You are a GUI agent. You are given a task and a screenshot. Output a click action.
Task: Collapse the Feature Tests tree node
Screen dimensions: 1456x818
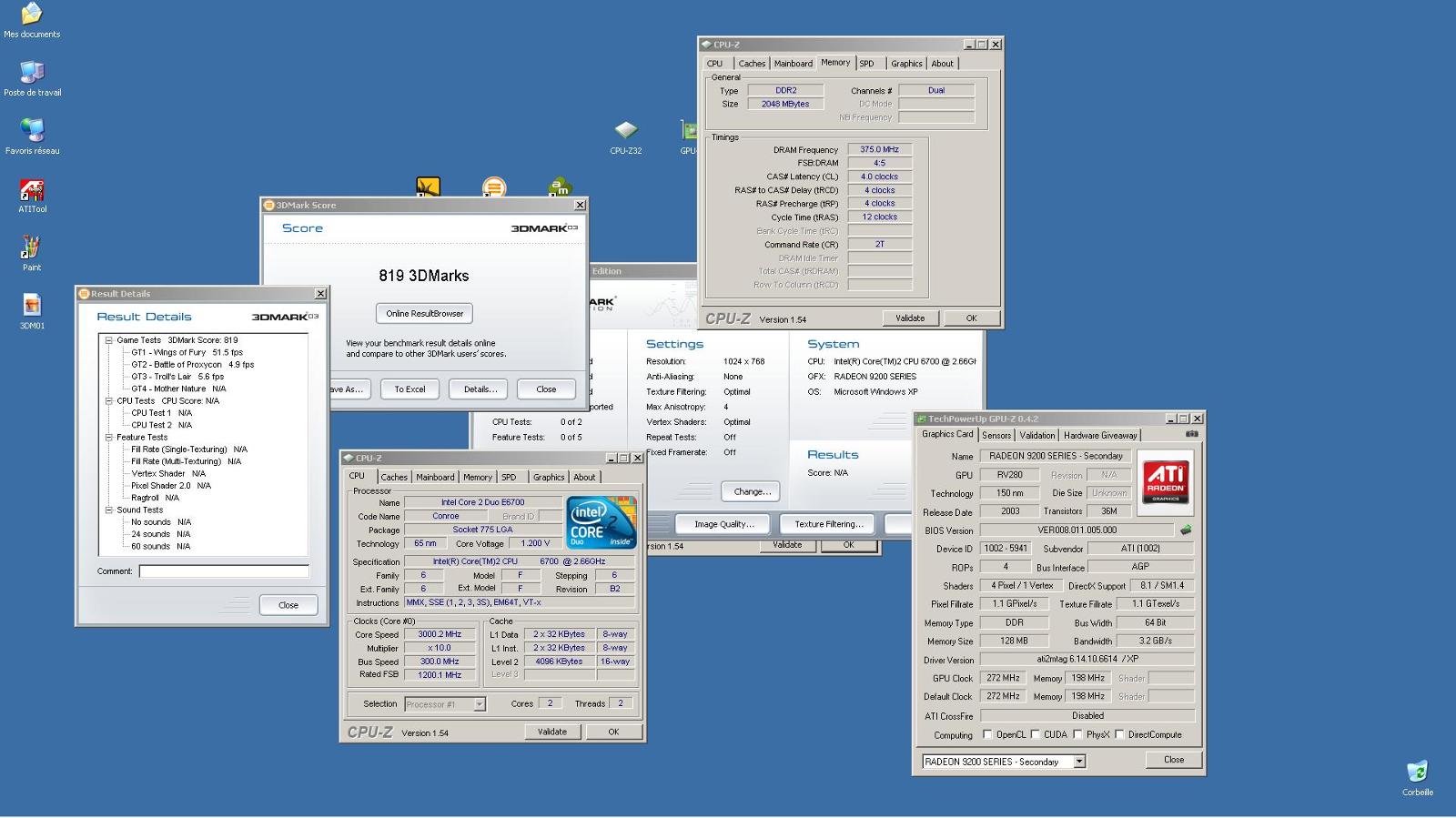click(108, 437)
